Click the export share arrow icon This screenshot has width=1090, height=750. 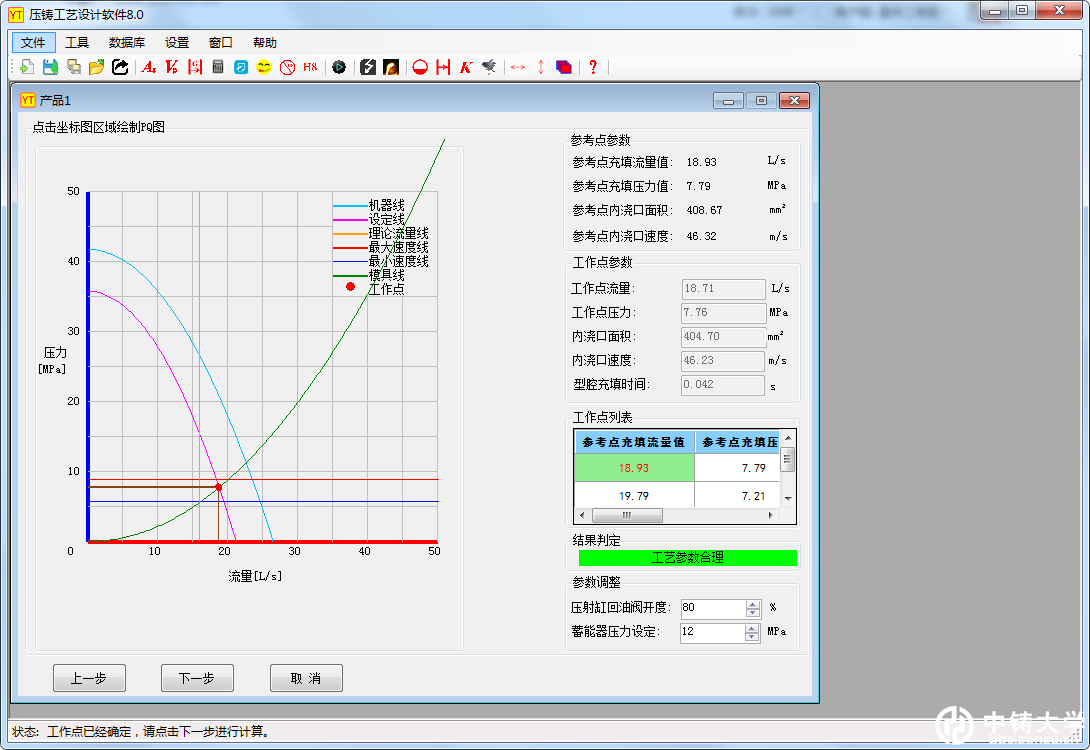point(120,67)
